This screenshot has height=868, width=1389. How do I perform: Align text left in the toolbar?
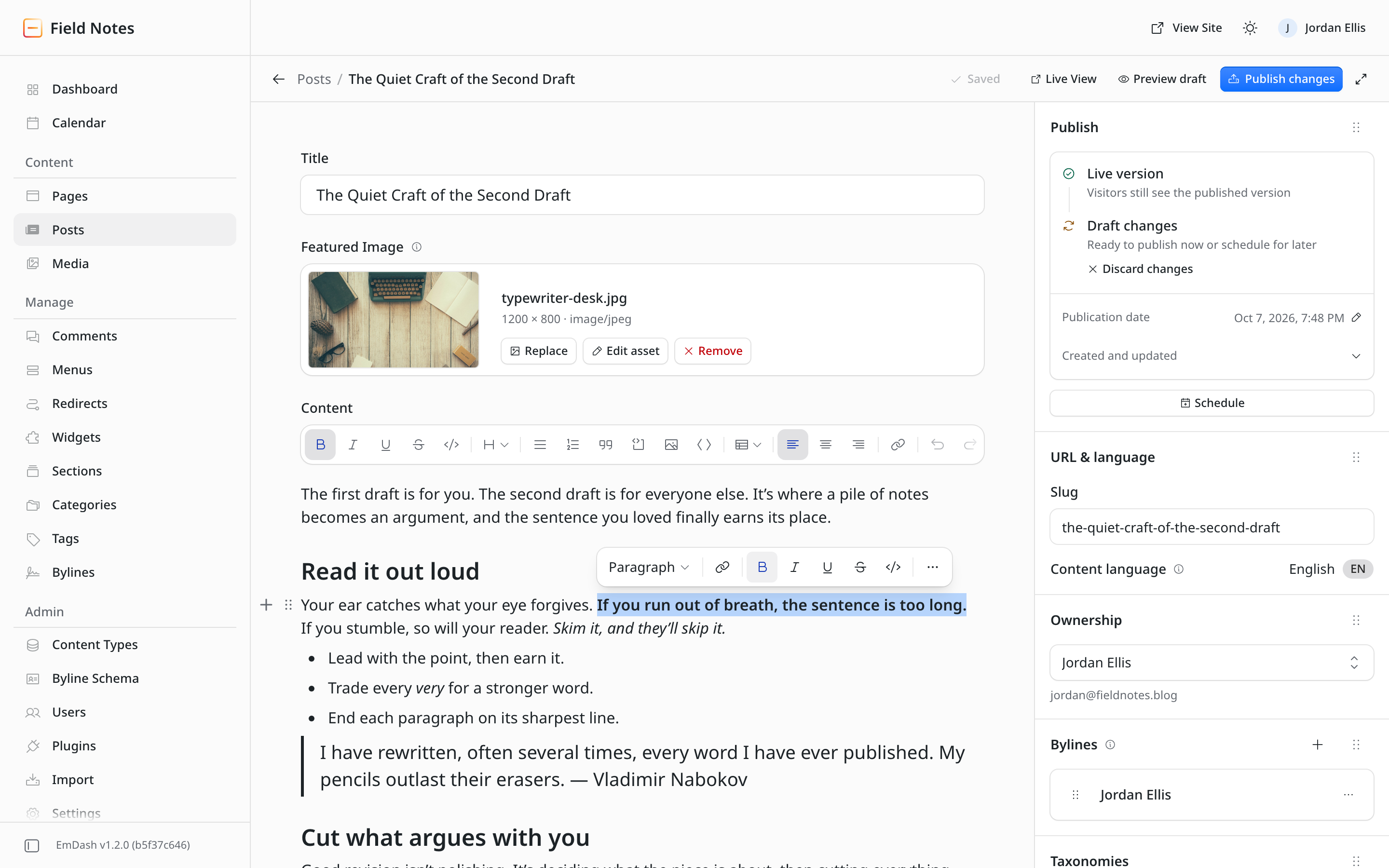(793, 444)
